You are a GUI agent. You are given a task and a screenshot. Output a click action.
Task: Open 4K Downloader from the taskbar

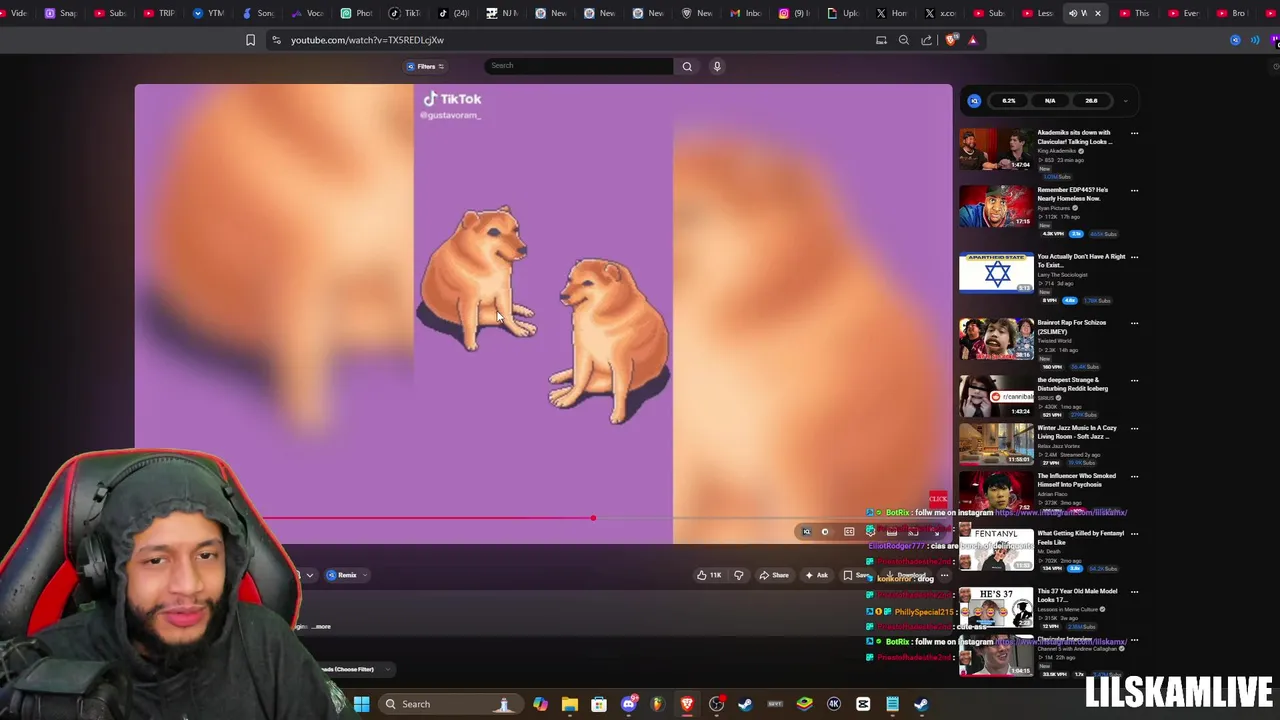coord(834,704)
